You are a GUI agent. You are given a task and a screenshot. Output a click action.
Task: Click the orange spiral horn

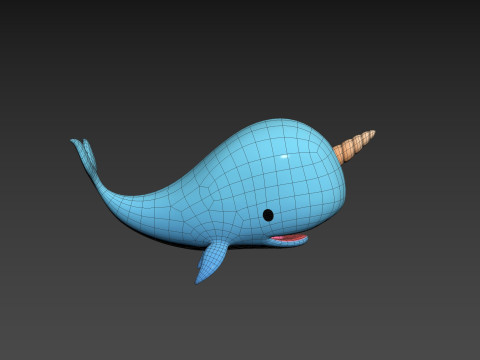click(x=354, y=147)
